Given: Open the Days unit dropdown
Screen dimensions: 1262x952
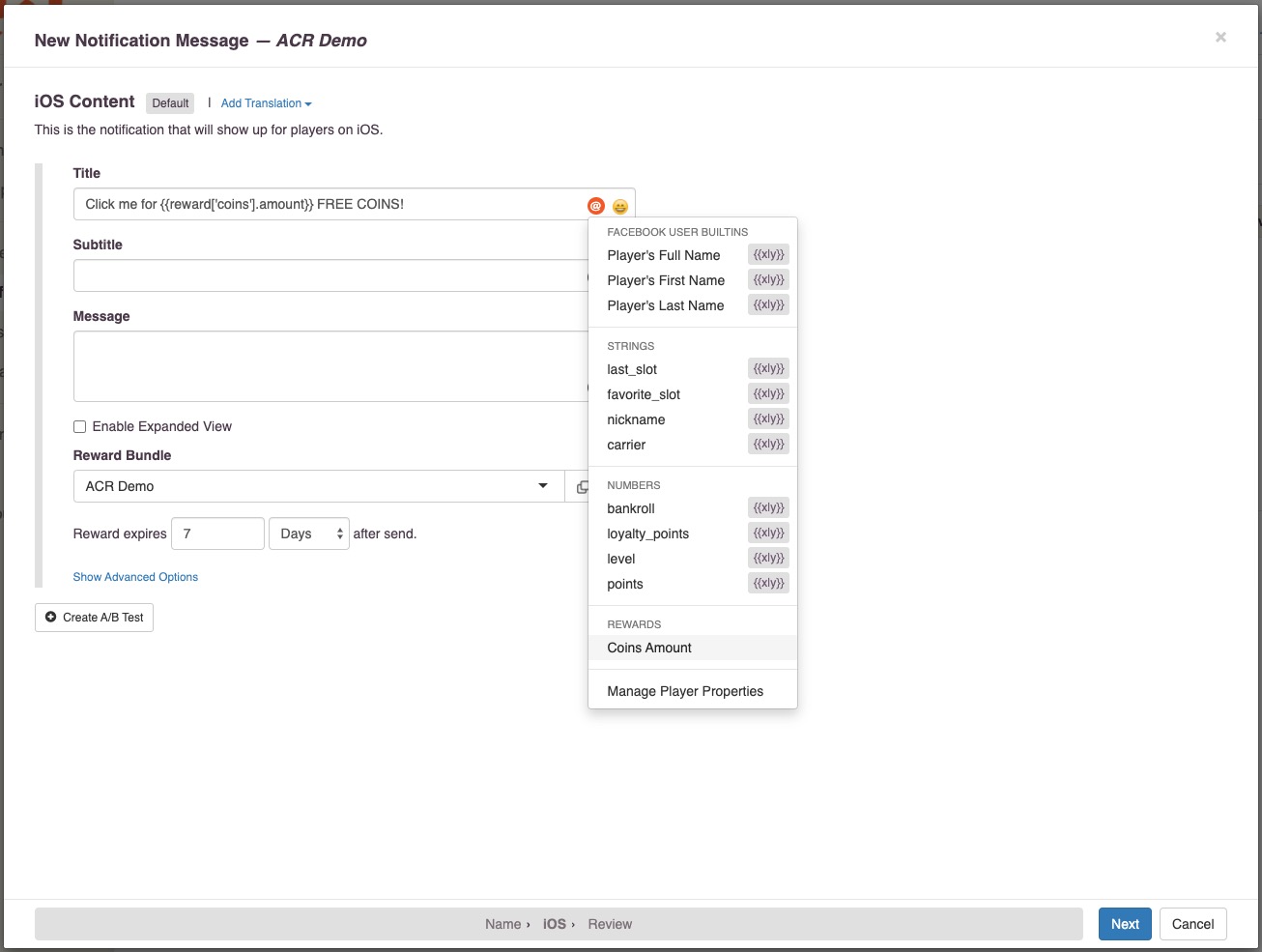Looking at the screenshot, I should pyautogui.click(x=309, y=534).
